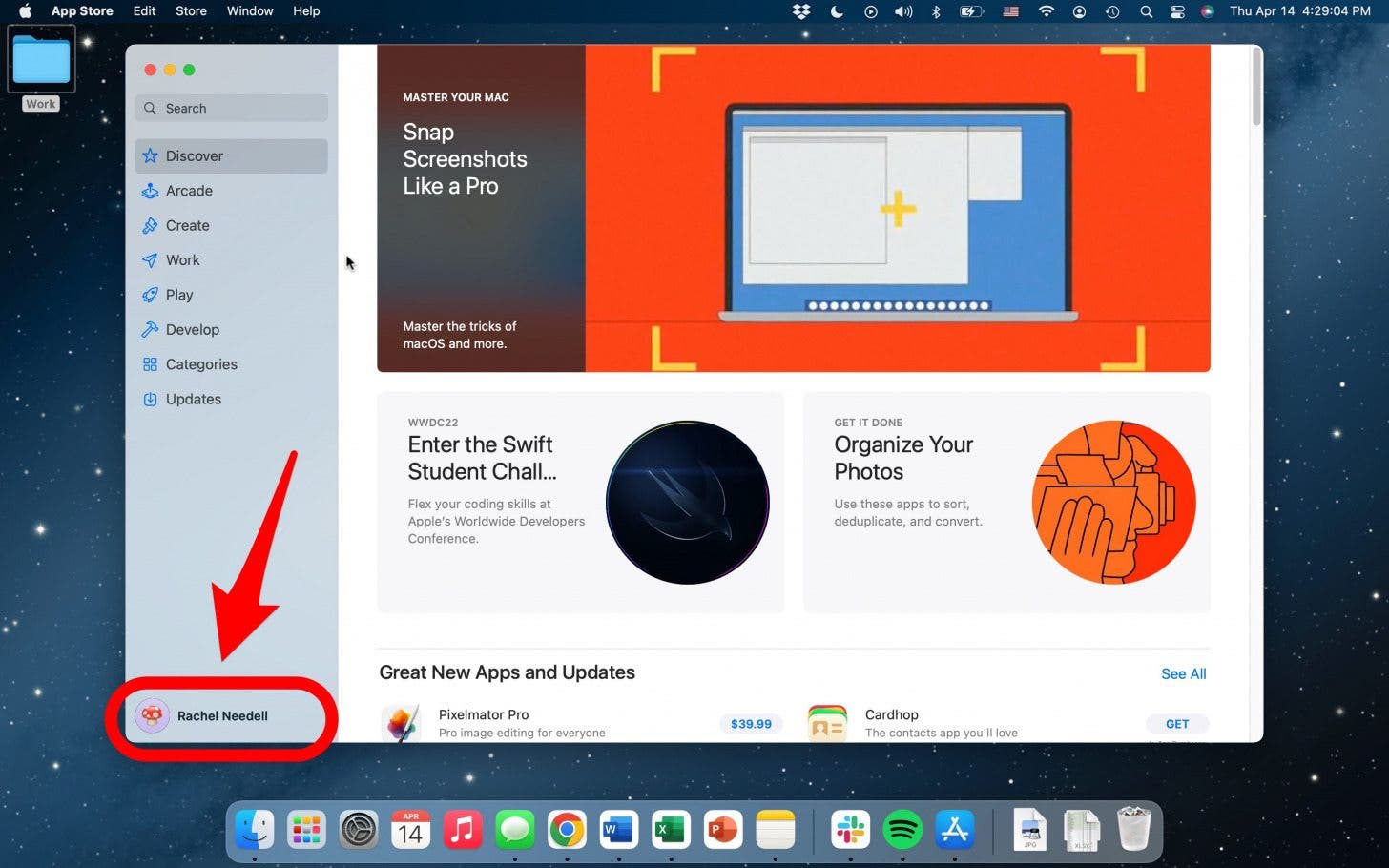Open the Wi-Fi menu
This screenshot has width=1389, height=868.
tap(1047, 11)
